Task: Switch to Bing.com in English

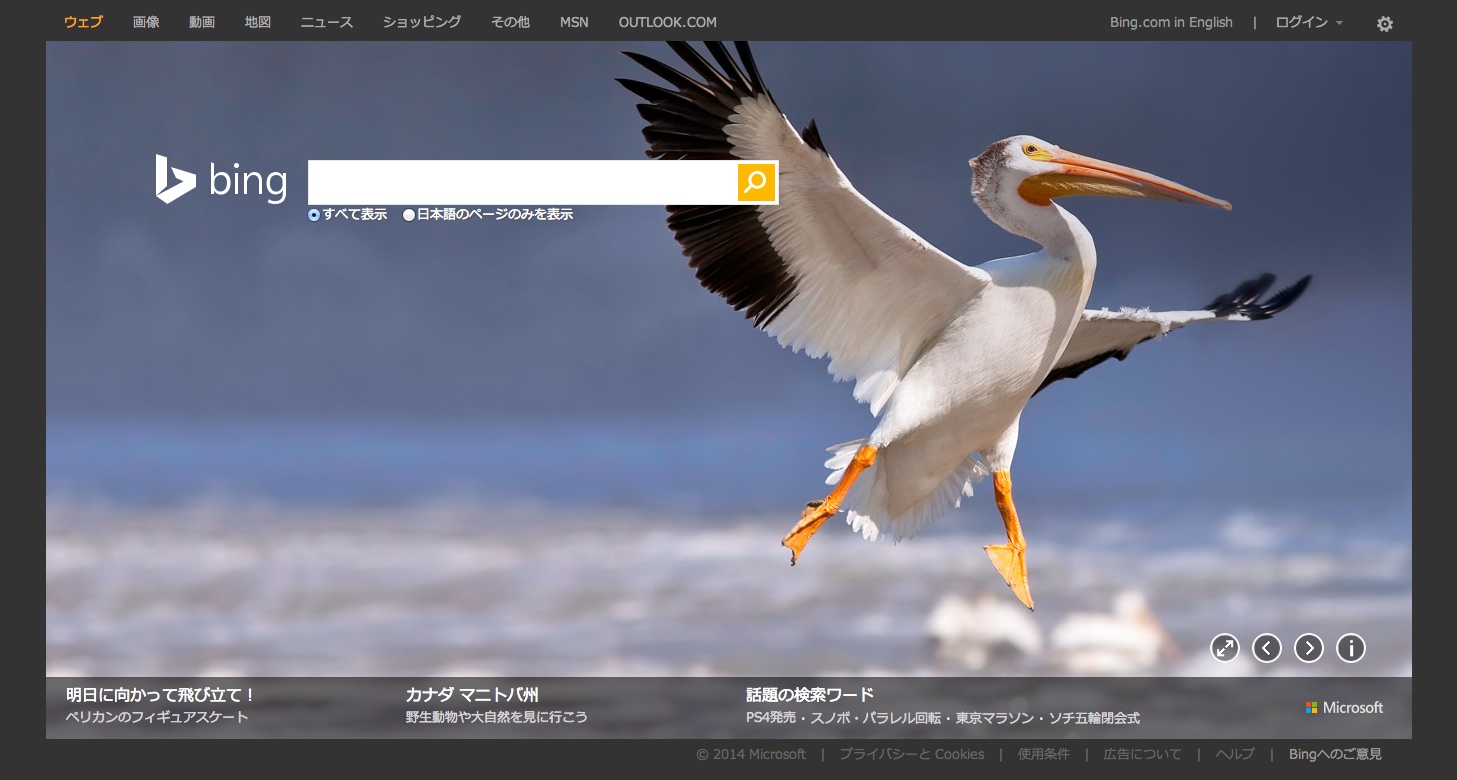Action: [1171, 22]
